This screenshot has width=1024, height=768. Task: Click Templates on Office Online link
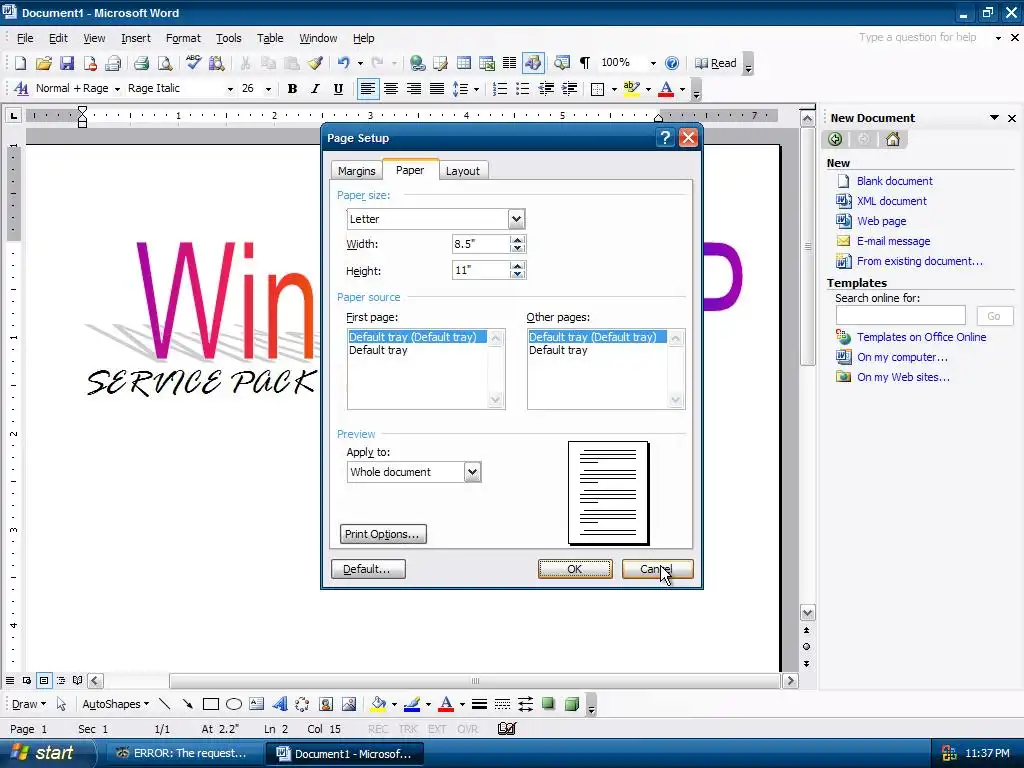[921, 337]
